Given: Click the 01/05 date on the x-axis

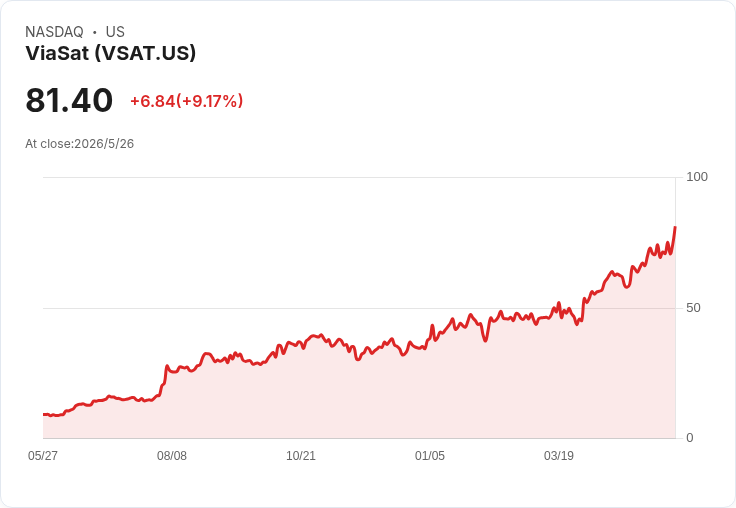Looking at the screenshot, I should point(429,456).
